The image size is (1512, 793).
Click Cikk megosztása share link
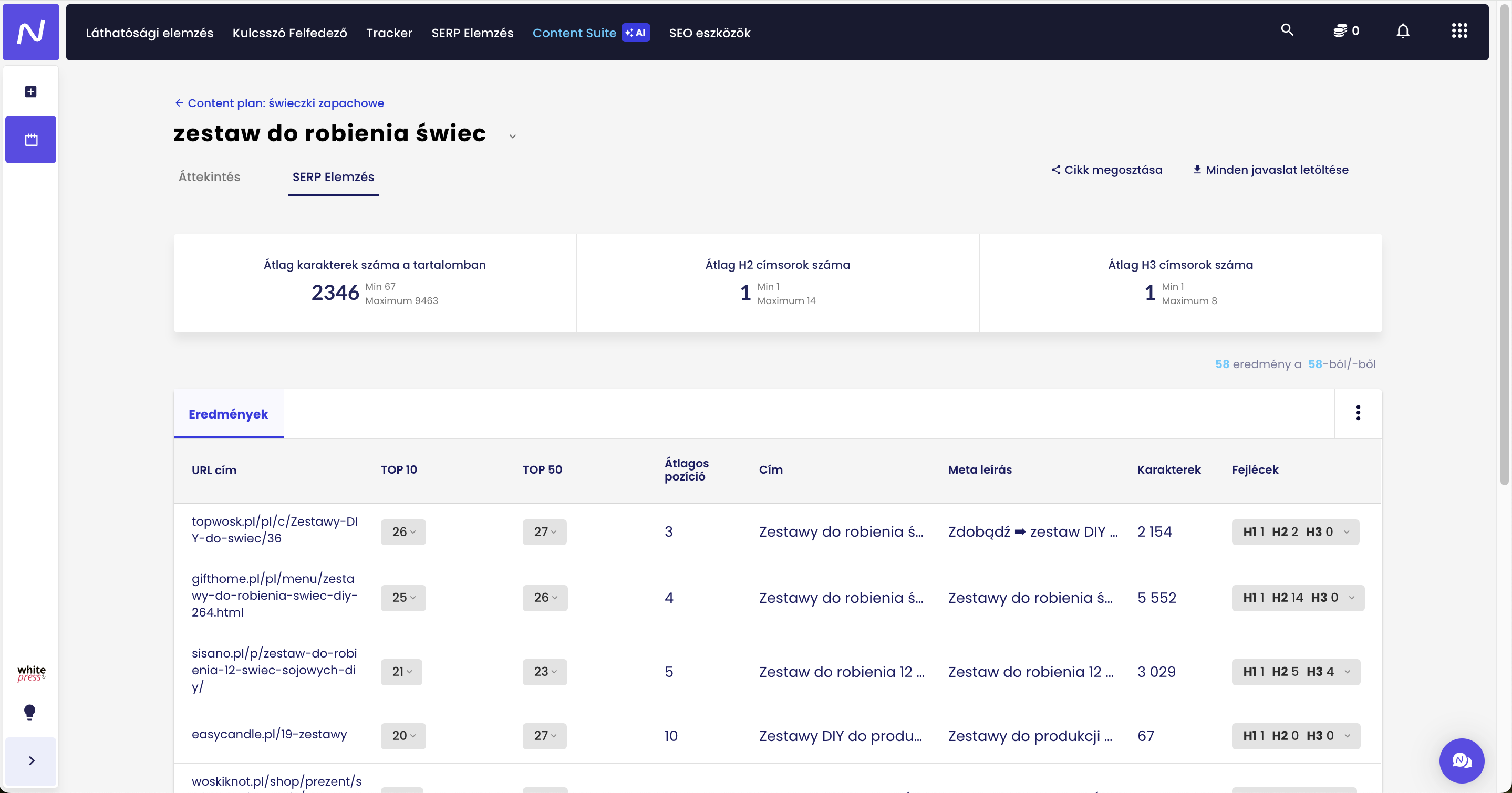coord(1106,170)
